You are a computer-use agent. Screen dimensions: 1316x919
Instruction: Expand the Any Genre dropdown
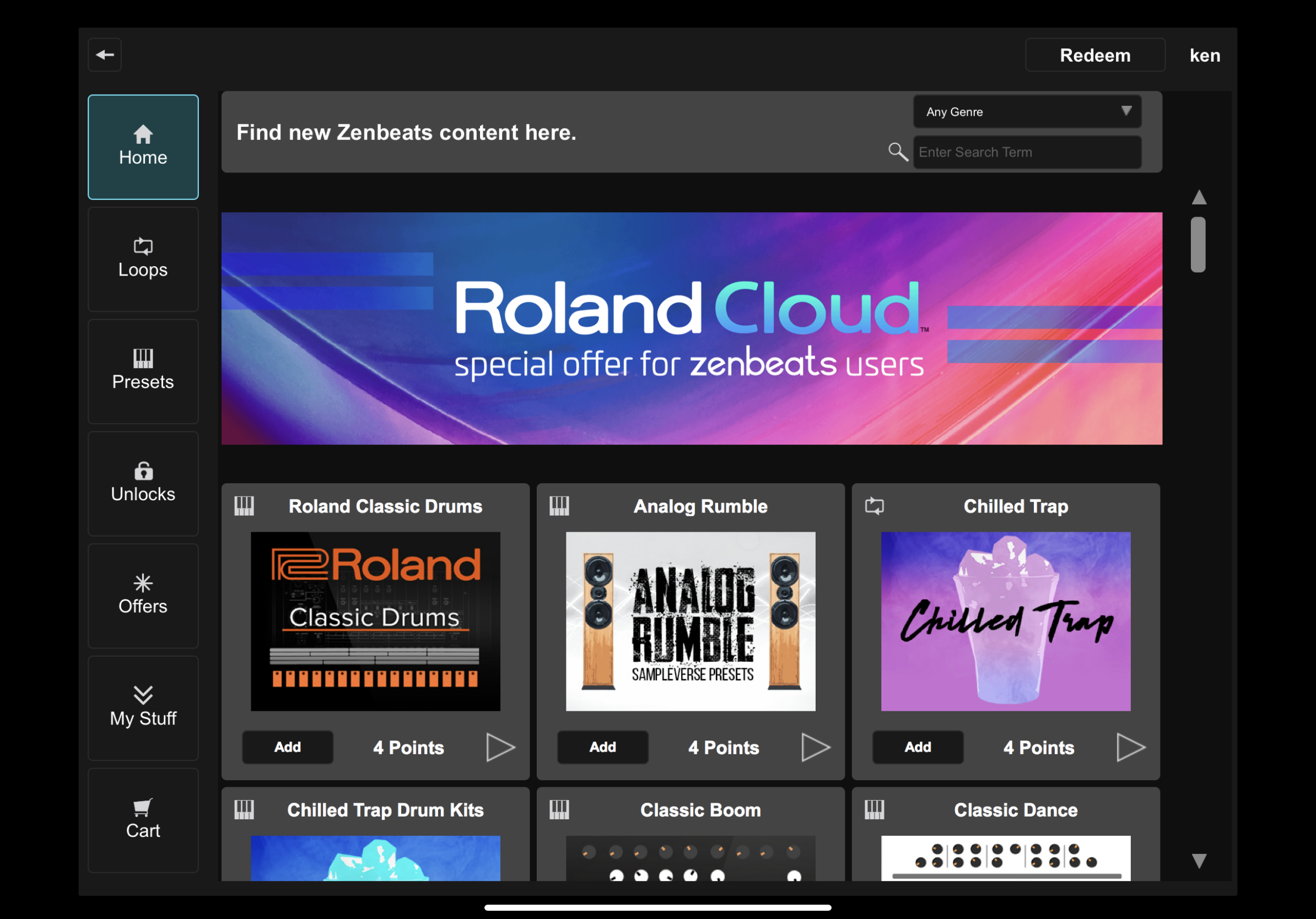tap(1027, 112)
